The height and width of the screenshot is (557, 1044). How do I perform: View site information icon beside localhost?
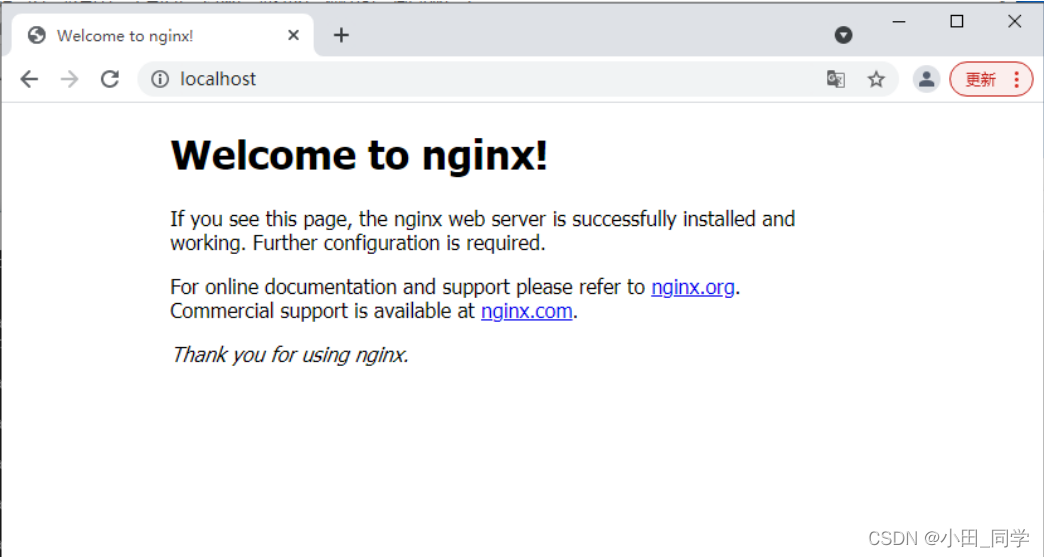160,79
